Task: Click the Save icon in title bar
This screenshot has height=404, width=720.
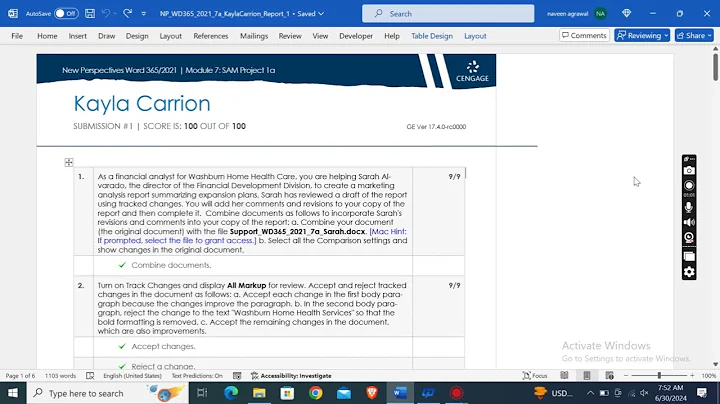Action: (x=90, y=13)
